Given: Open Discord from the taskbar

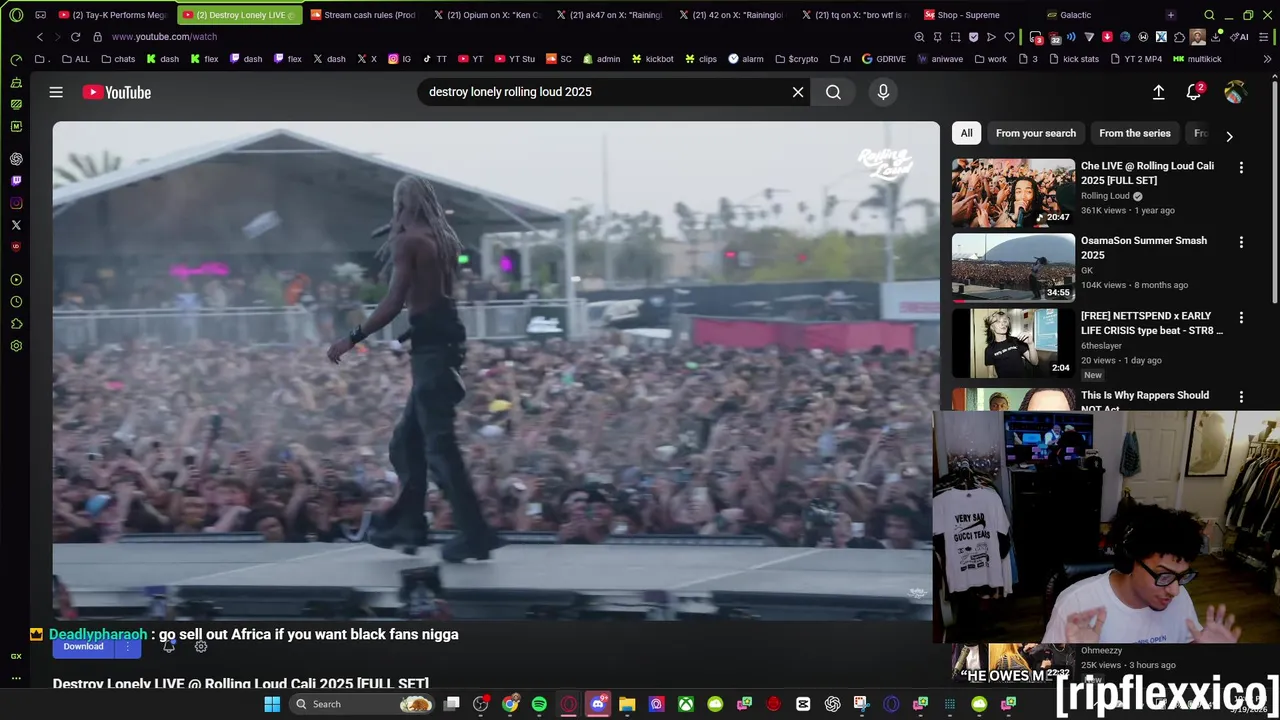Looking at the screenshot, I should coord(598,704).
